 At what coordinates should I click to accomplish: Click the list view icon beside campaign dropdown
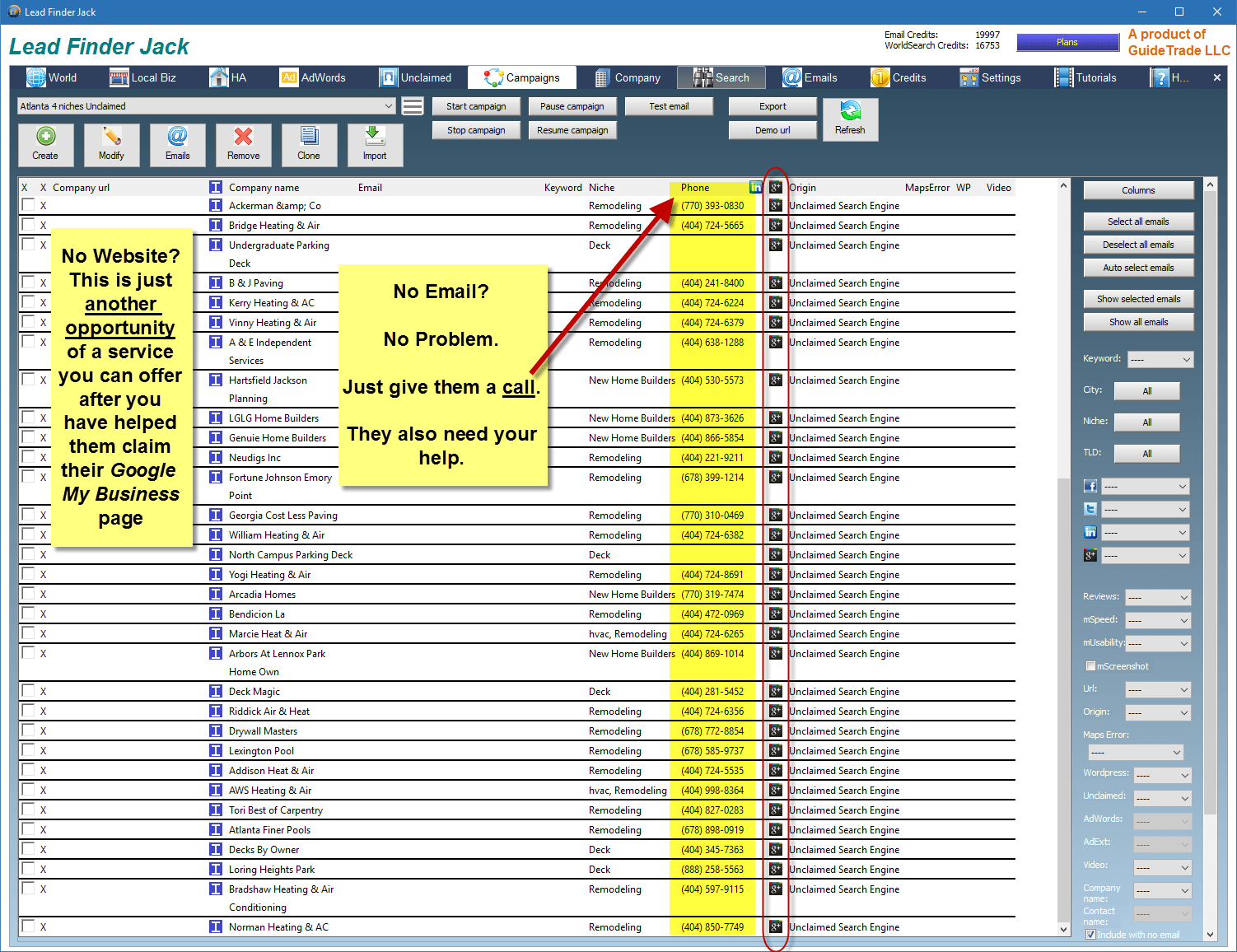(x=413, y=106)
